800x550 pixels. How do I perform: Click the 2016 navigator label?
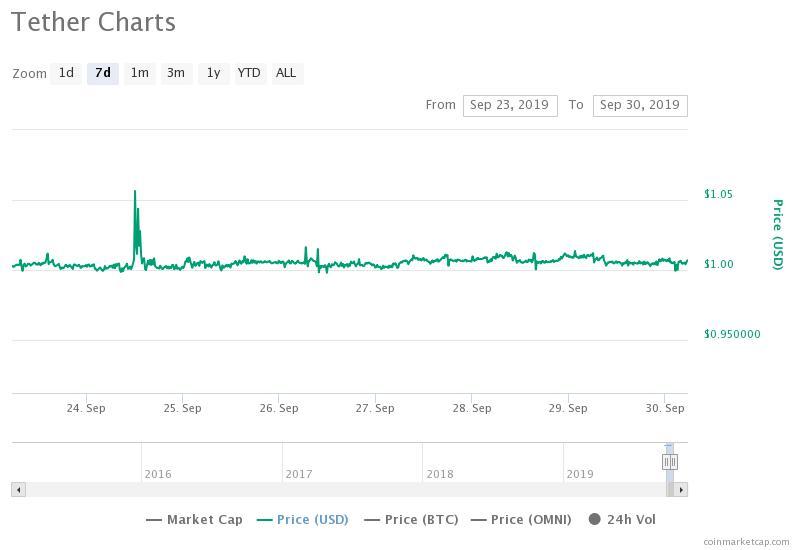[x=158, y=474]
